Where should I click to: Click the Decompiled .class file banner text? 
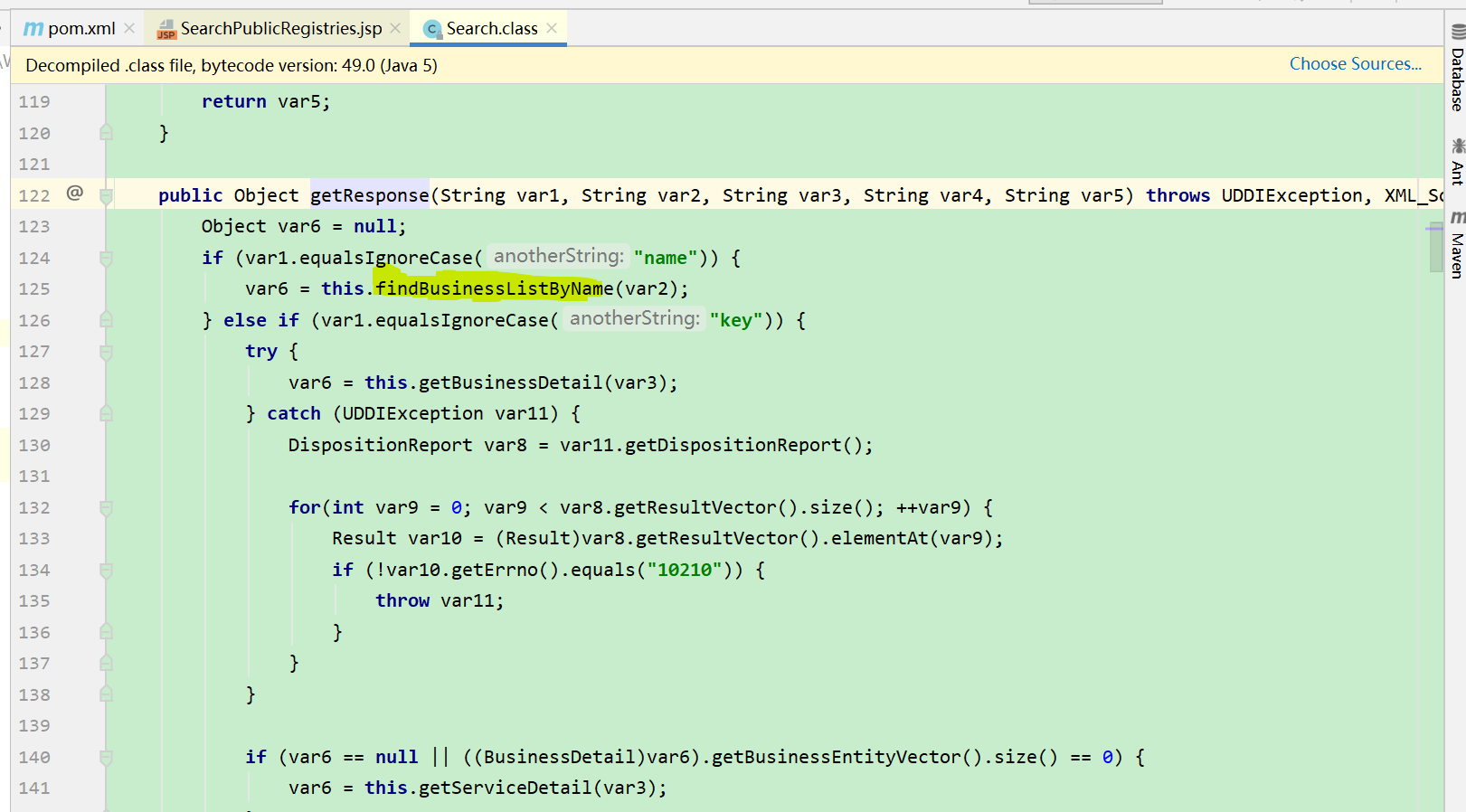[232, 65]
